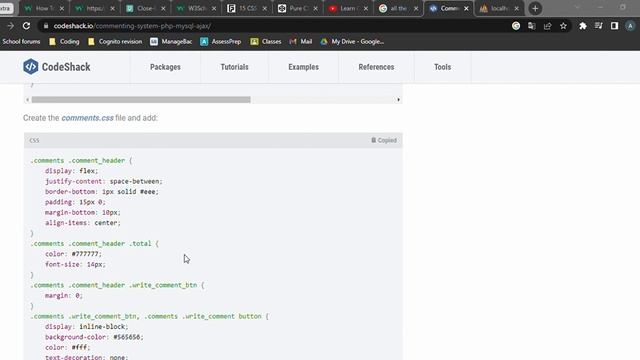This screenshot has height=360, width=640.
Task: Click the 'color: #777777;' code line
Action: 73,254
